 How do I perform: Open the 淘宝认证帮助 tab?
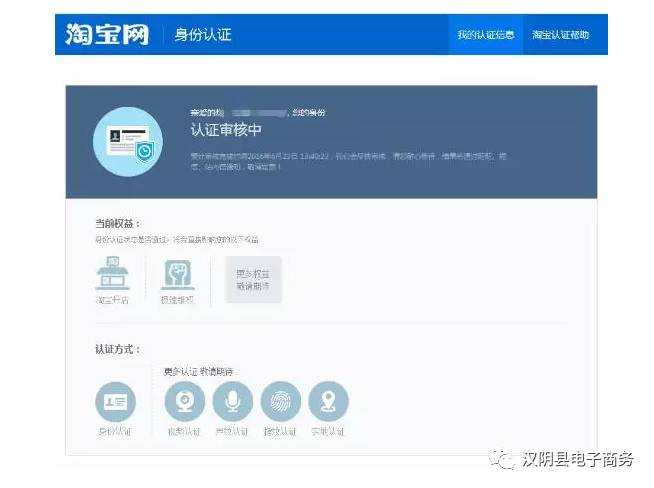(560, 35)
